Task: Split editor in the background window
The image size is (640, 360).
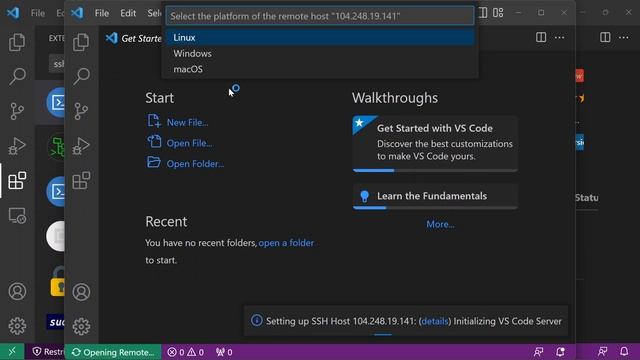Action: click(605, 38)
